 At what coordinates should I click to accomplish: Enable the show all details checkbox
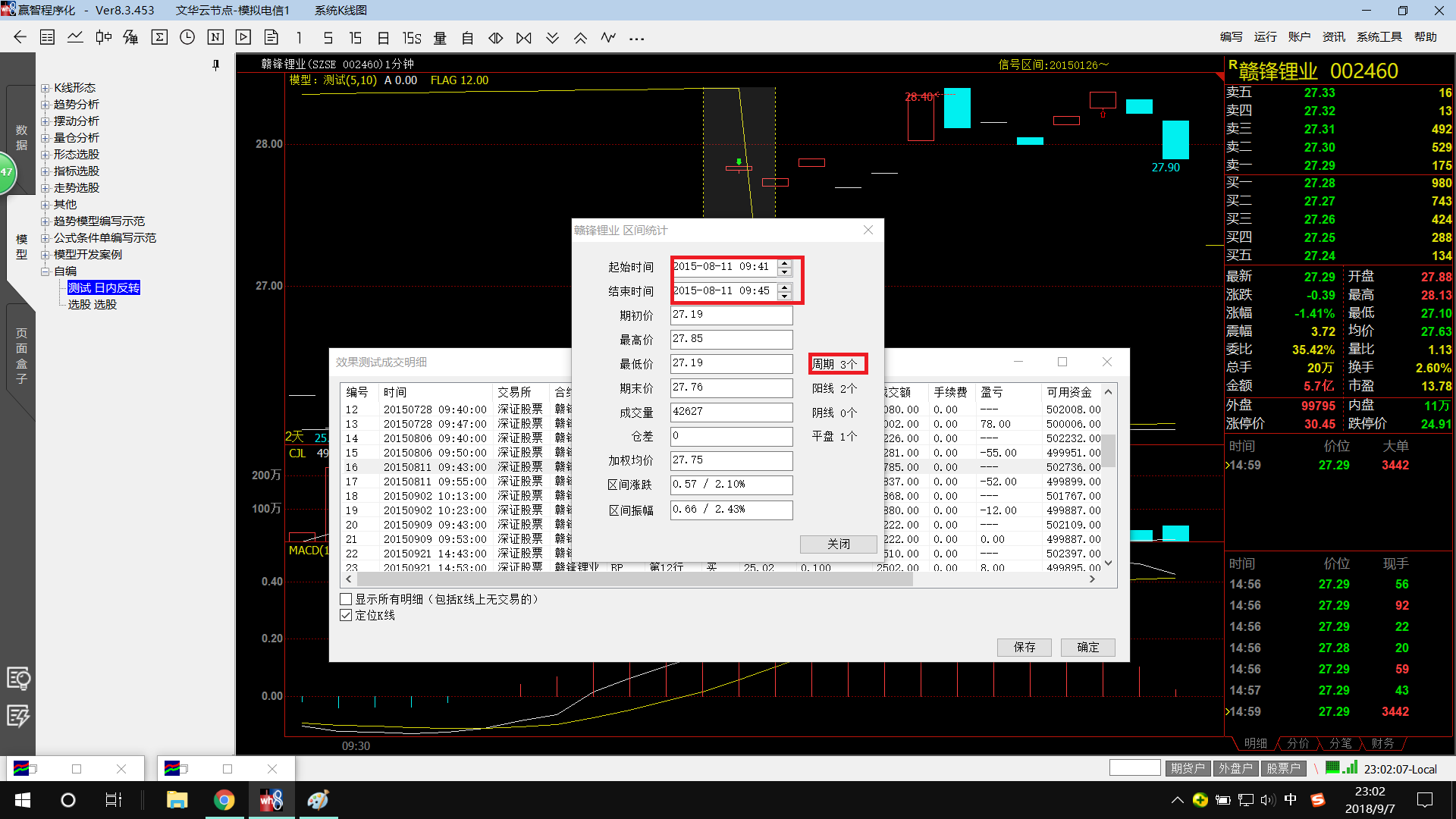[x=346, y=599]
